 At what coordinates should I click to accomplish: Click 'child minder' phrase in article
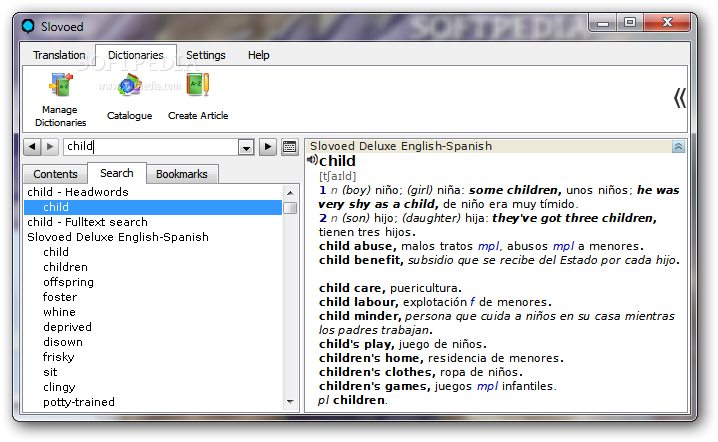360,316
